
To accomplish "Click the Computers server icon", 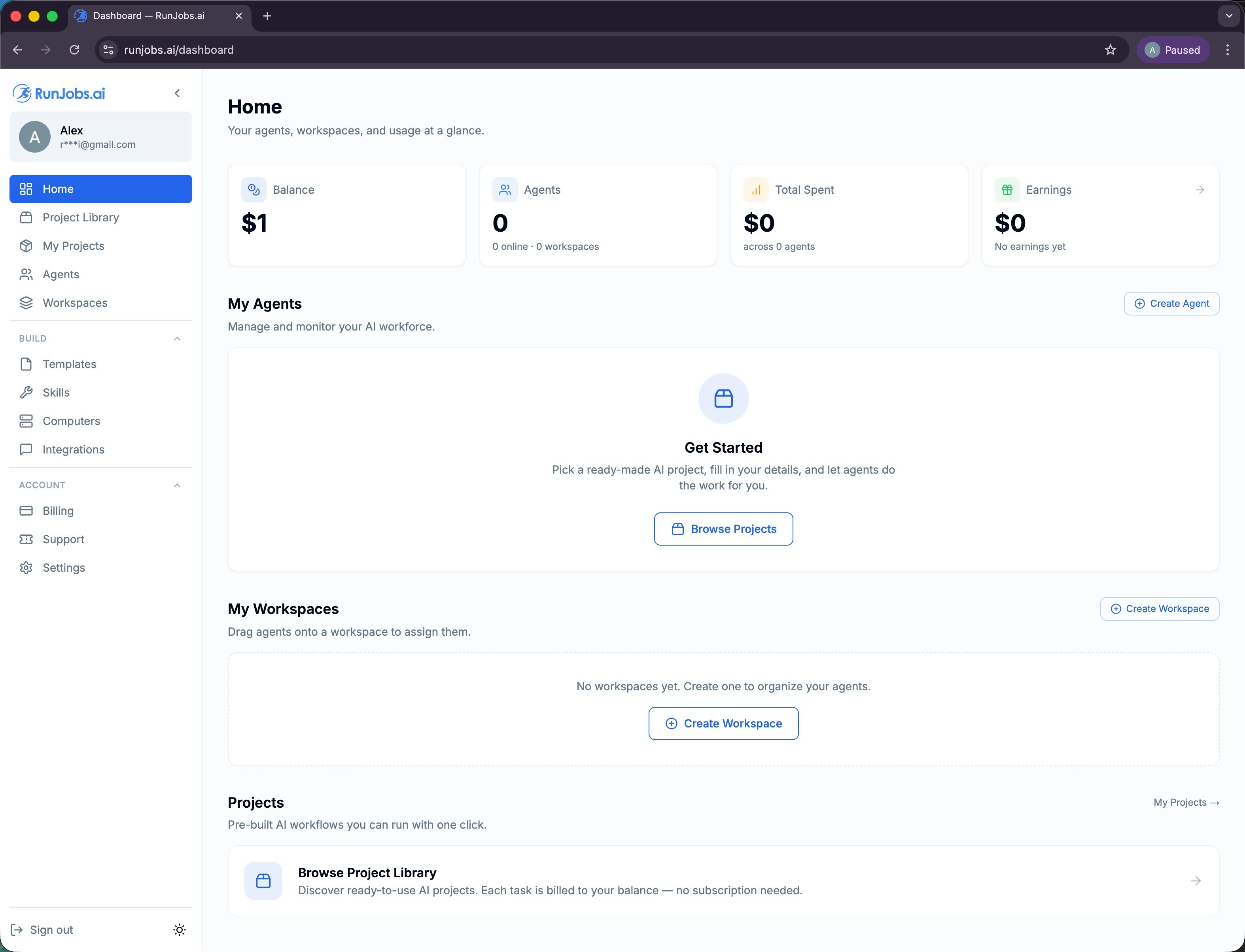I will (x=26, y=421).
